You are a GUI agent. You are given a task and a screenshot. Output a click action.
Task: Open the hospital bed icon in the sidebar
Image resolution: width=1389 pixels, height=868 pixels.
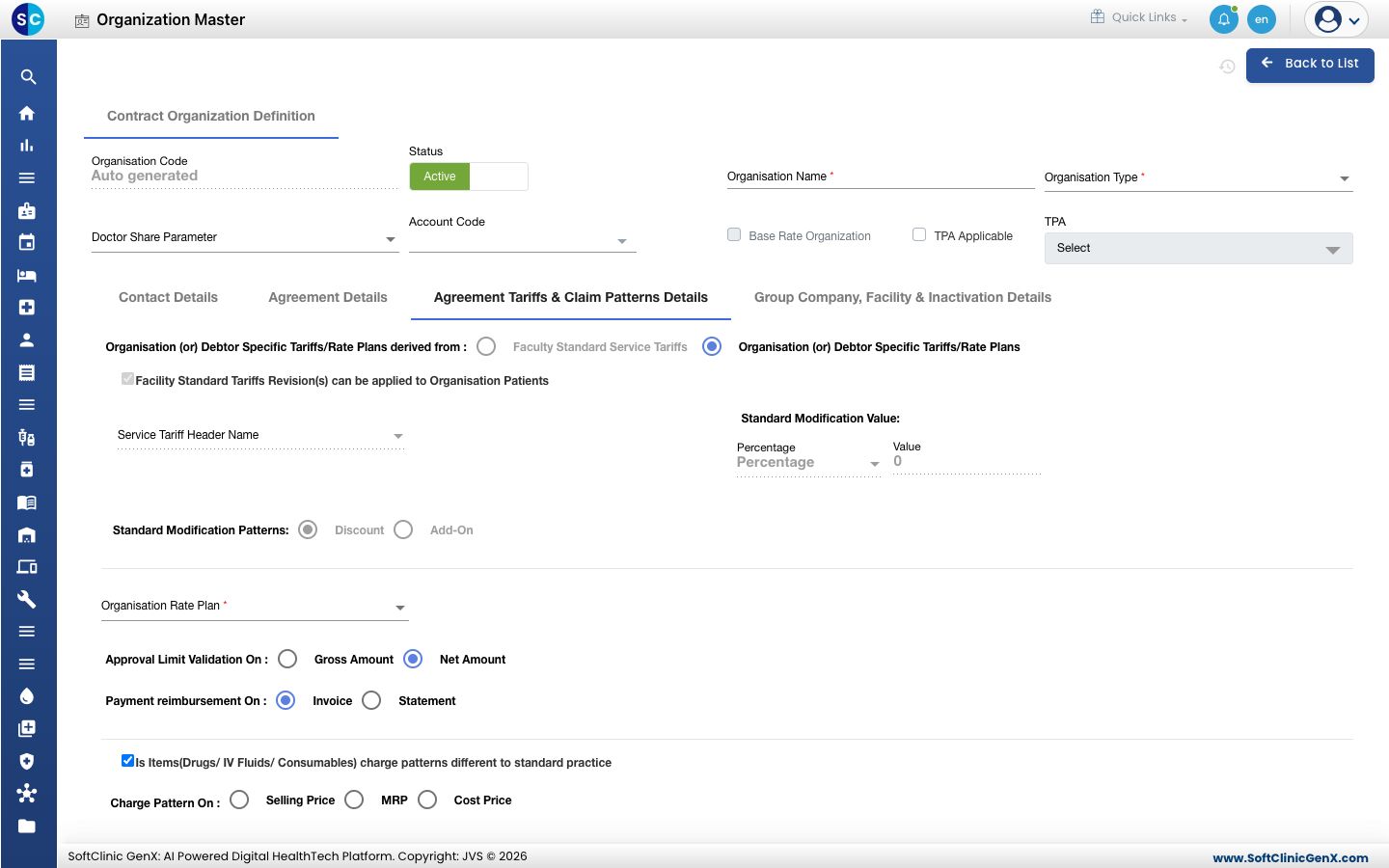27,275
